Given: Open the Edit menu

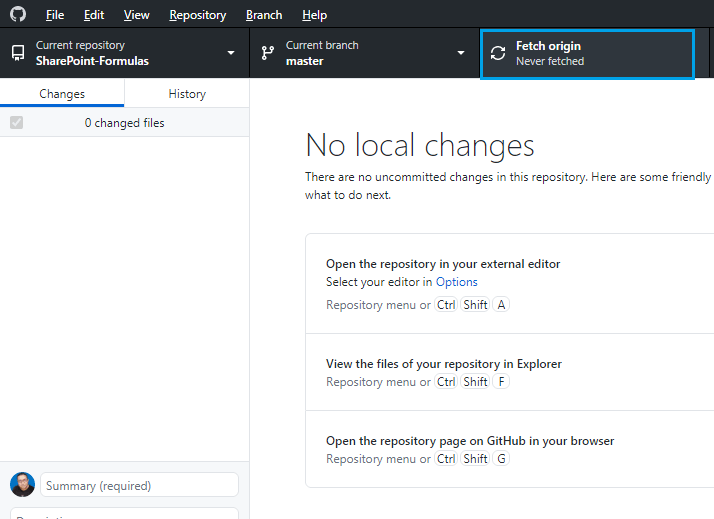Looking at the screenshot, I should tap(94, 15).
